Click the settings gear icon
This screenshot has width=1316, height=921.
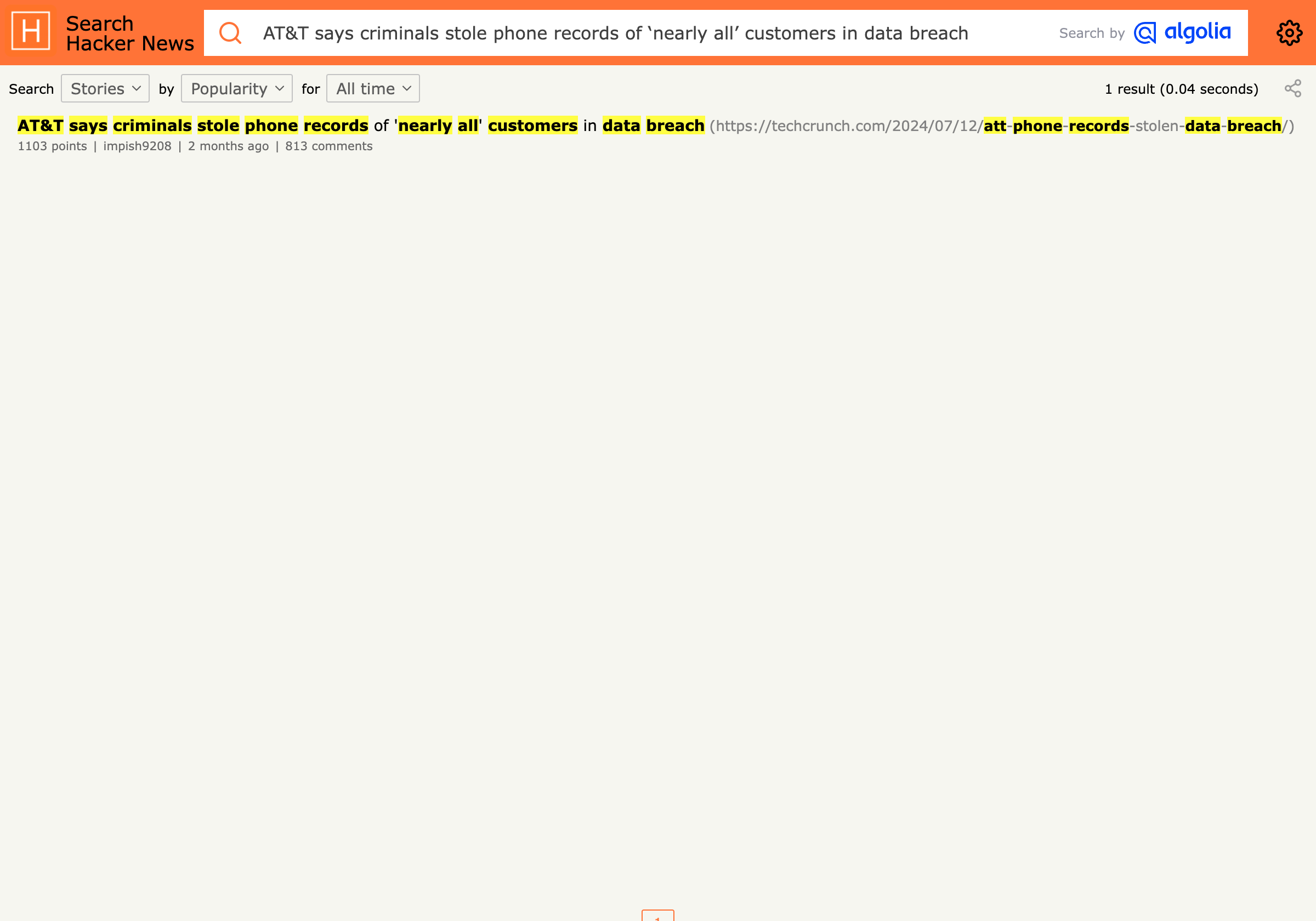(1290, 32)
